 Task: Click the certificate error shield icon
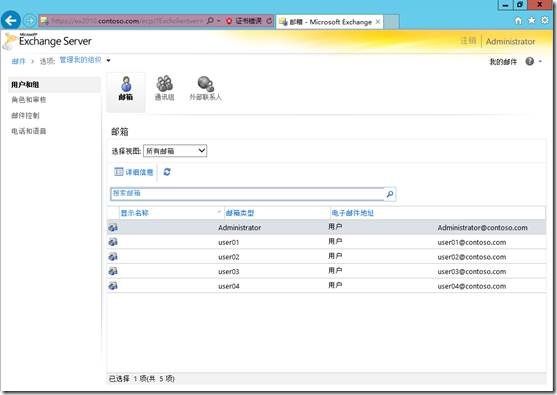pyautogui.click(x=229, y=21)
